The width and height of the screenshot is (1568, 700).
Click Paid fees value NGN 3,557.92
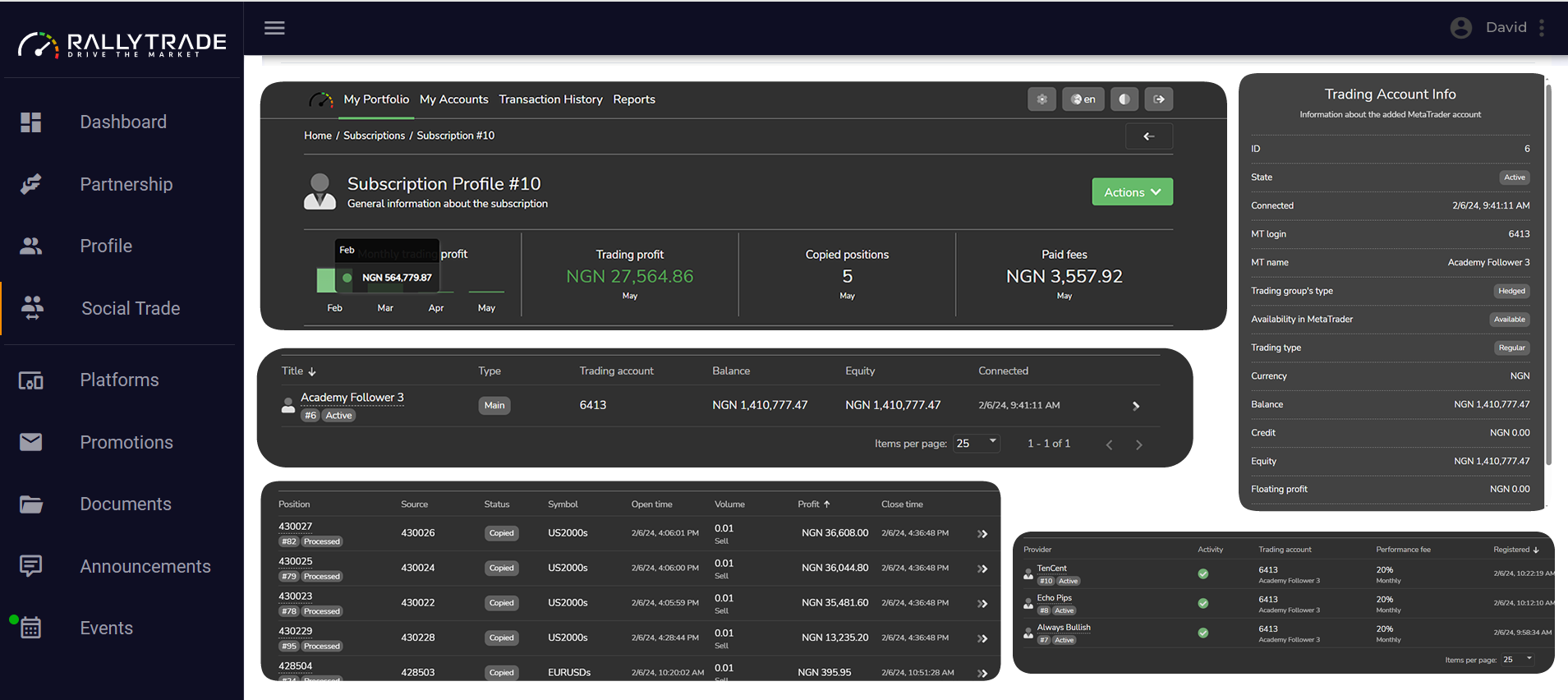coord(1064,277)
